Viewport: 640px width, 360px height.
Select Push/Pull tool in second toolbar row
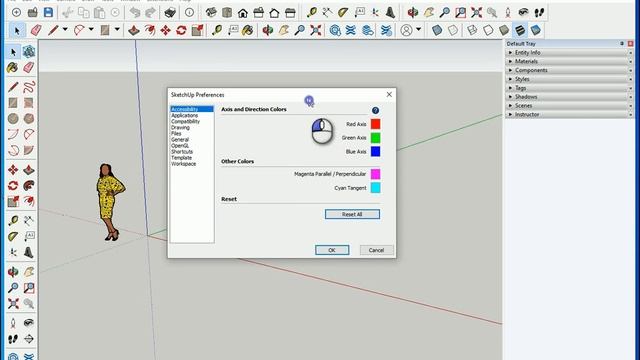point(134,30)
